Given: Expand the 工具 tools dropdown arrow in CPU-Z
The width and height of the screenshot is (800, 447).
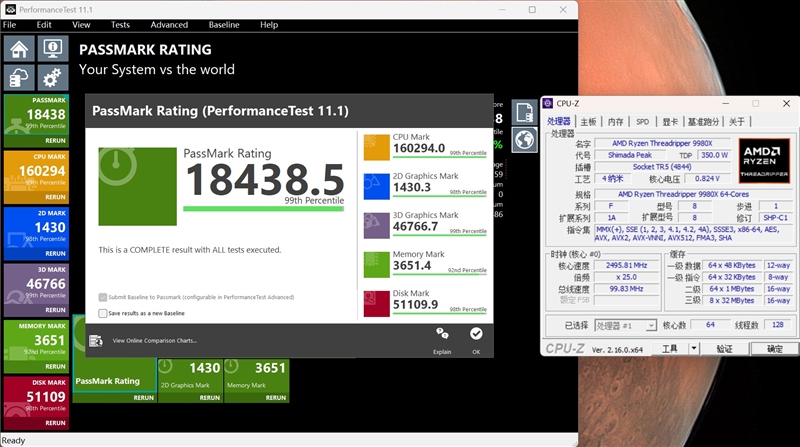Looking at the screenshot, I should (x=693, y=349).
